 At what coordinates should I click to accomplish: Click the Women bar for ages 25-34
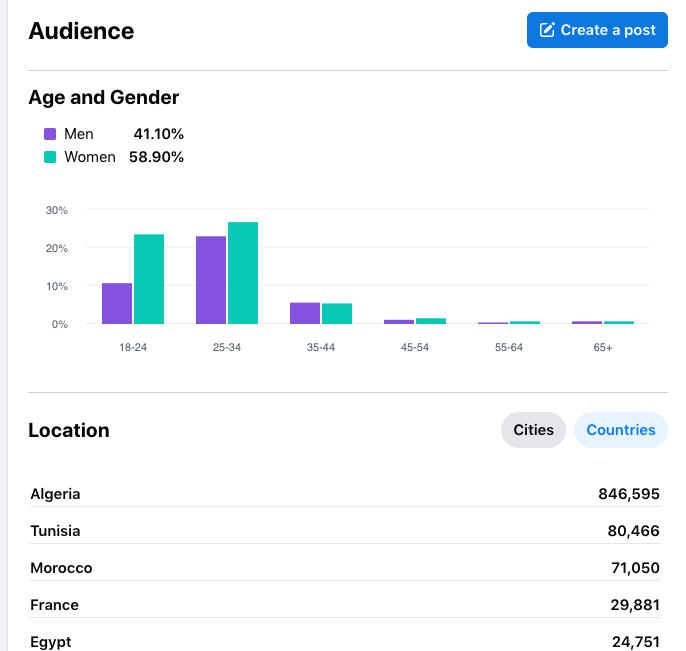point(243,273)
